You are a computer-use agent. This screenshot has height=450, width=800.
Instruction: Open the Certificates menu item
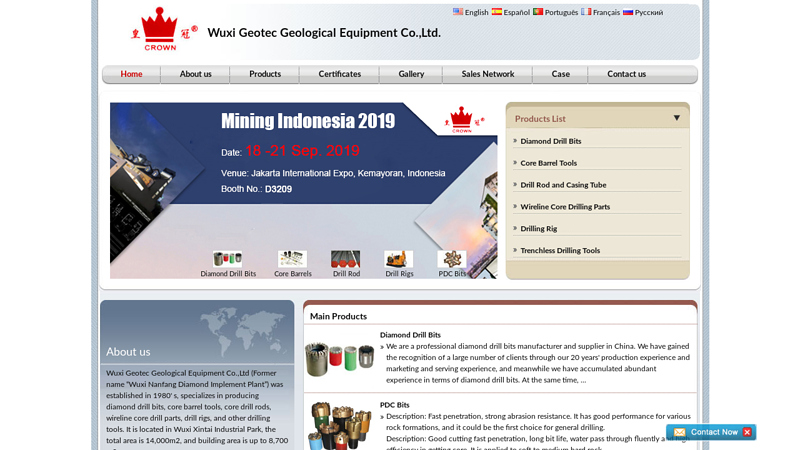339,74
